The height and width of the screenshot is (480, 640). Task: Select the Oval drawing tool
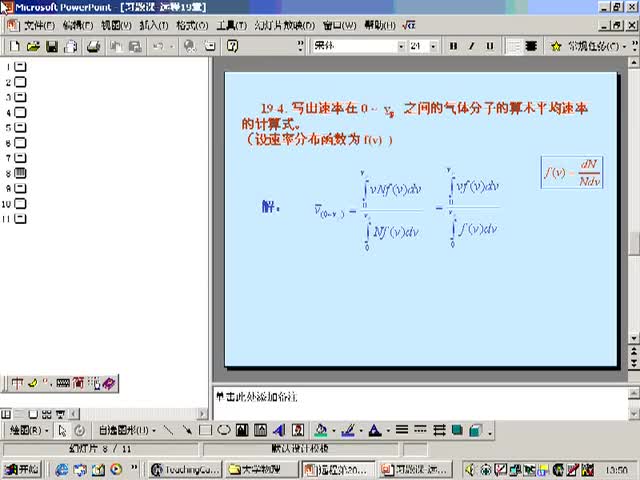pos(224,430)
